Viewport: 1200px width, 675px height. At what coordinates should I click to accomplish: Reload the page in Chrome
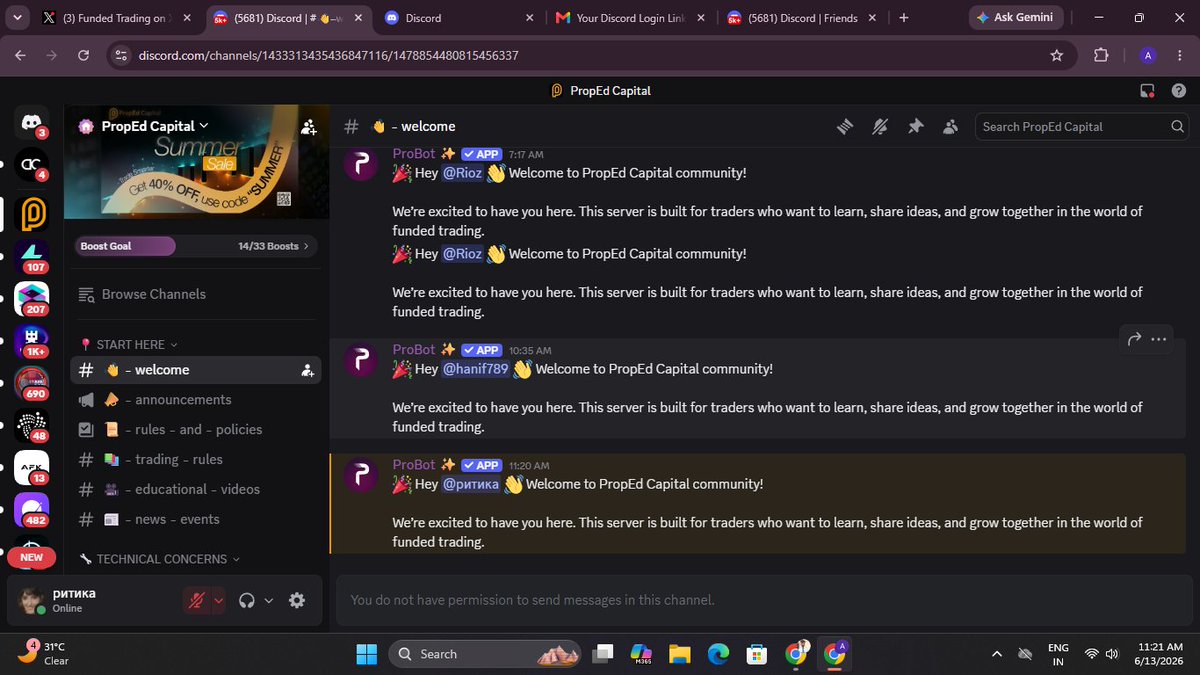[83, 56]
